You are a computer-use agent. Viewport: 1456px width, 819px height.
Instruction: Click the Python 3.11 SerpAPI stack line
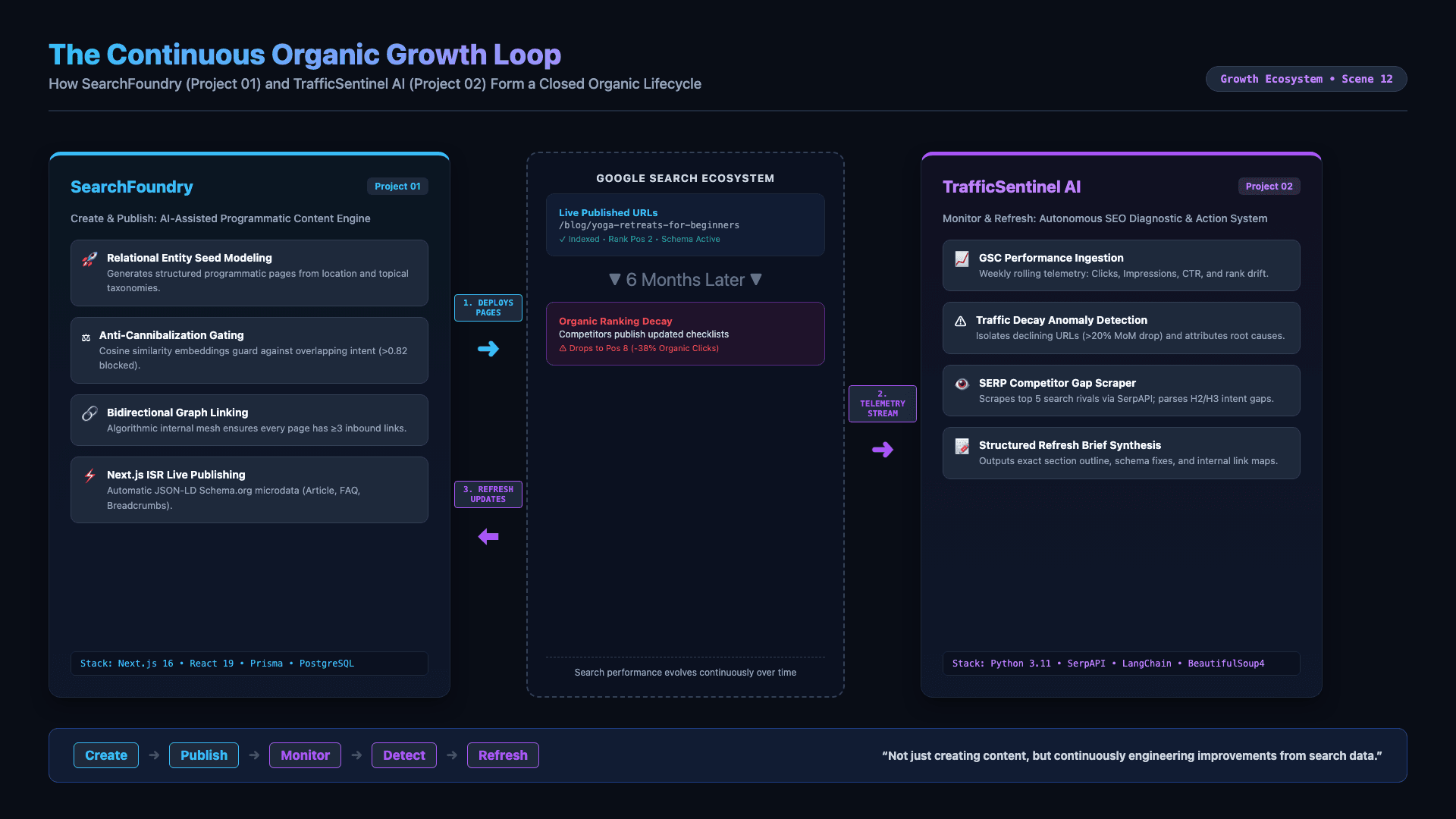(1122, 664)
